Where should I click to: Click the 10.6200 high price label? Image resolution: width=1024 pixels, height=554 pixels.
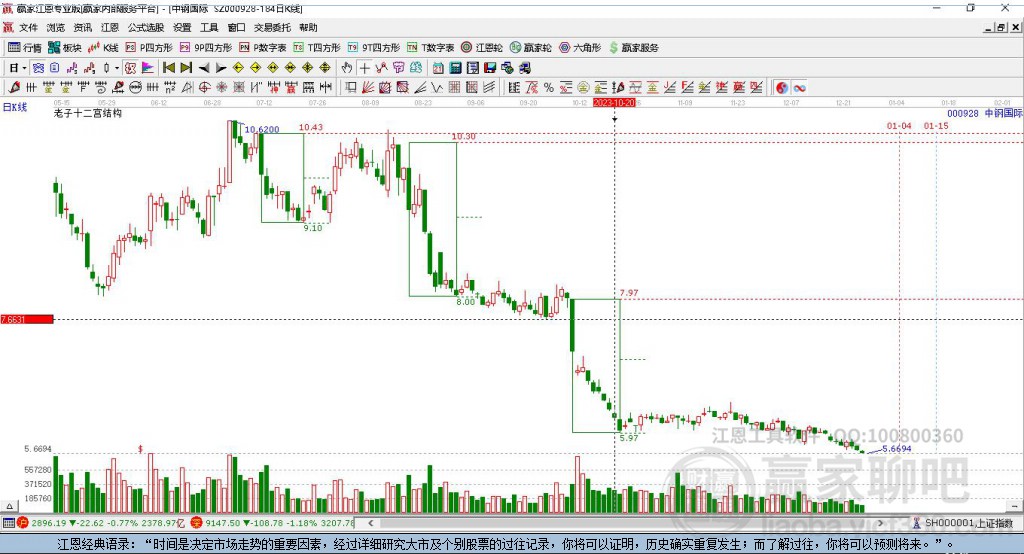click(262, 129)
